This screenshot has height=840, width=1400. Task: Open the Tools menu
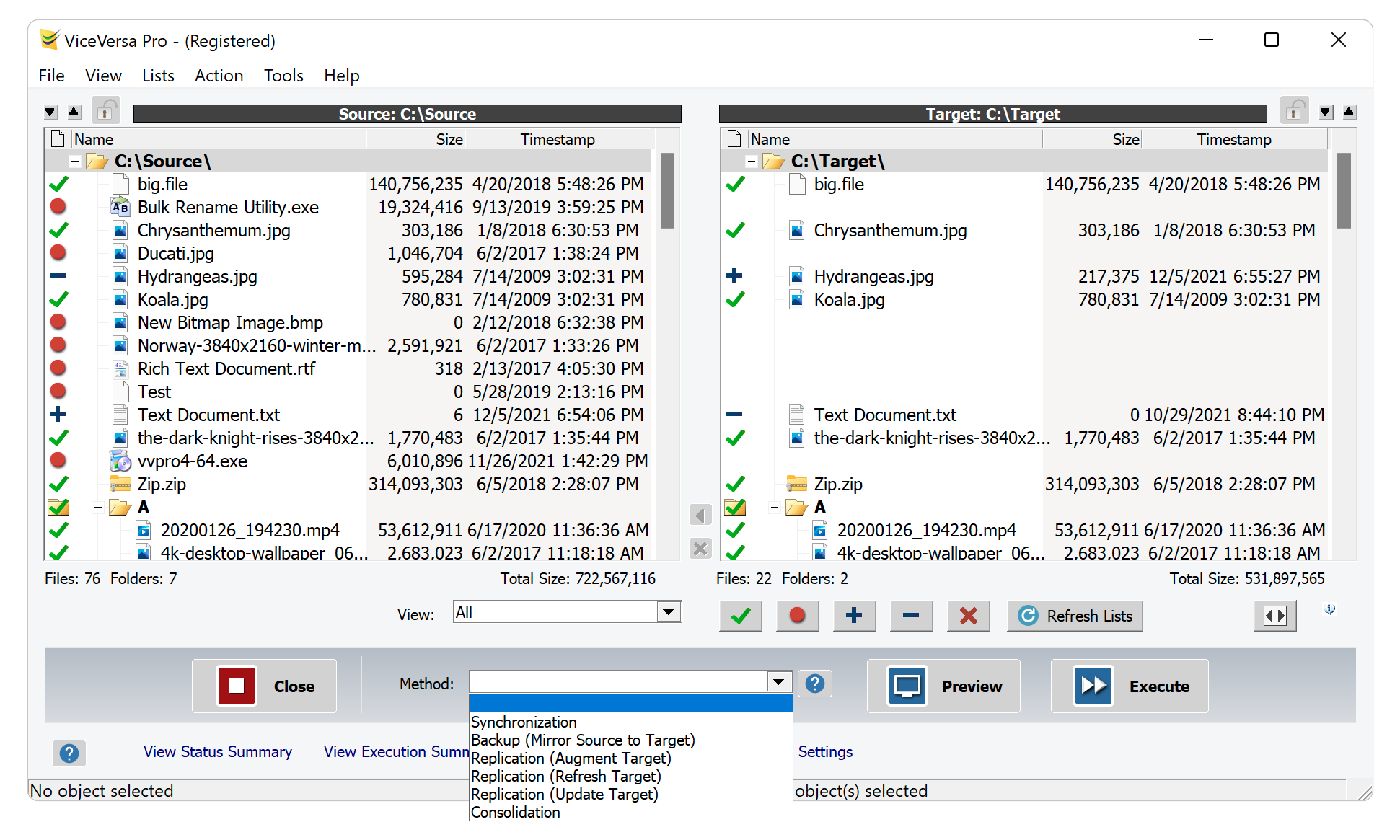coord(283,76)
